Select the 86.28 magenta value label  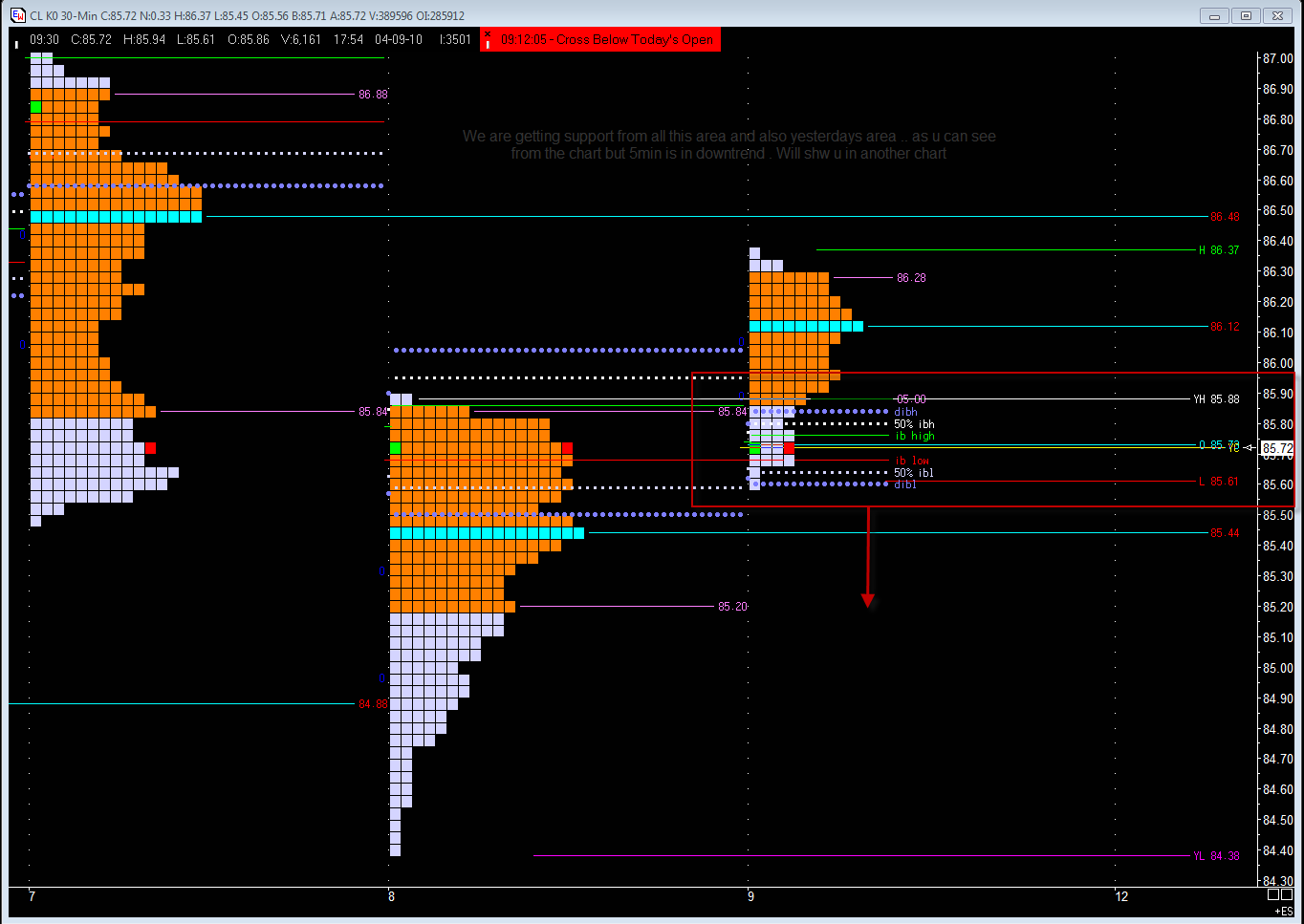click(x=911, y=278)
